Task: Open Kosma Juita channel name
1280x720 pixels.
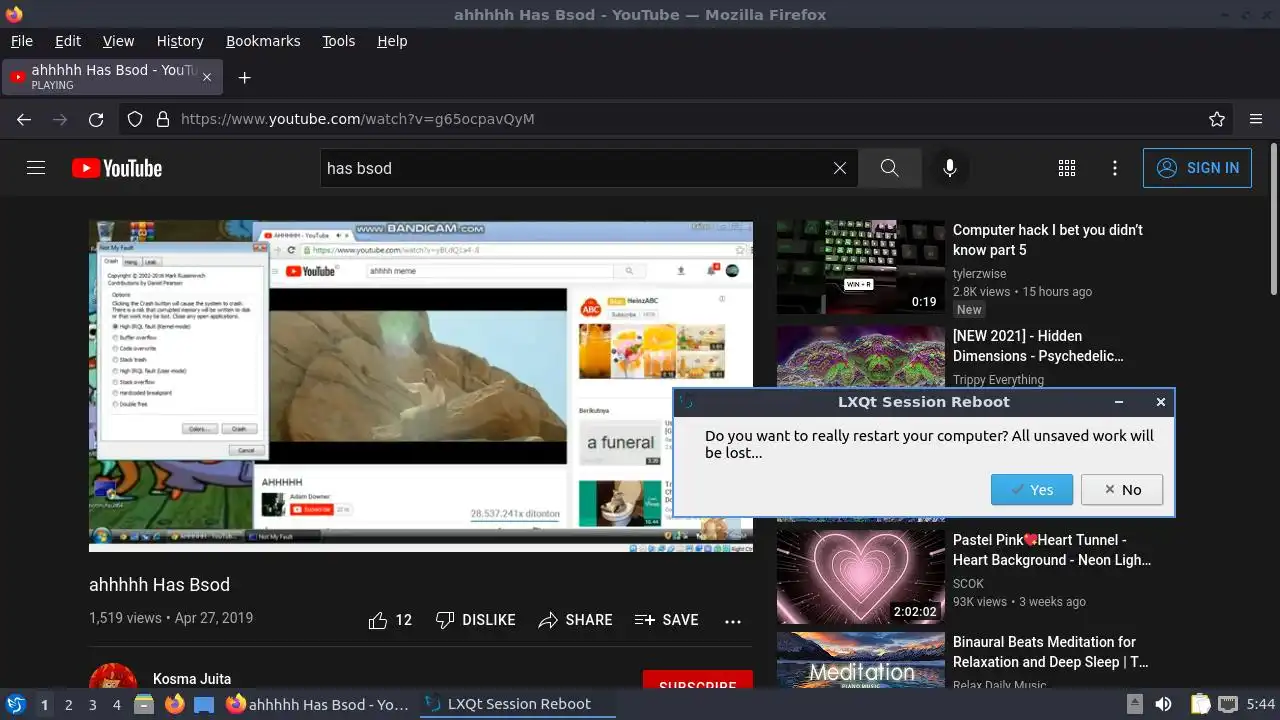Action: (x=192, y=679)
